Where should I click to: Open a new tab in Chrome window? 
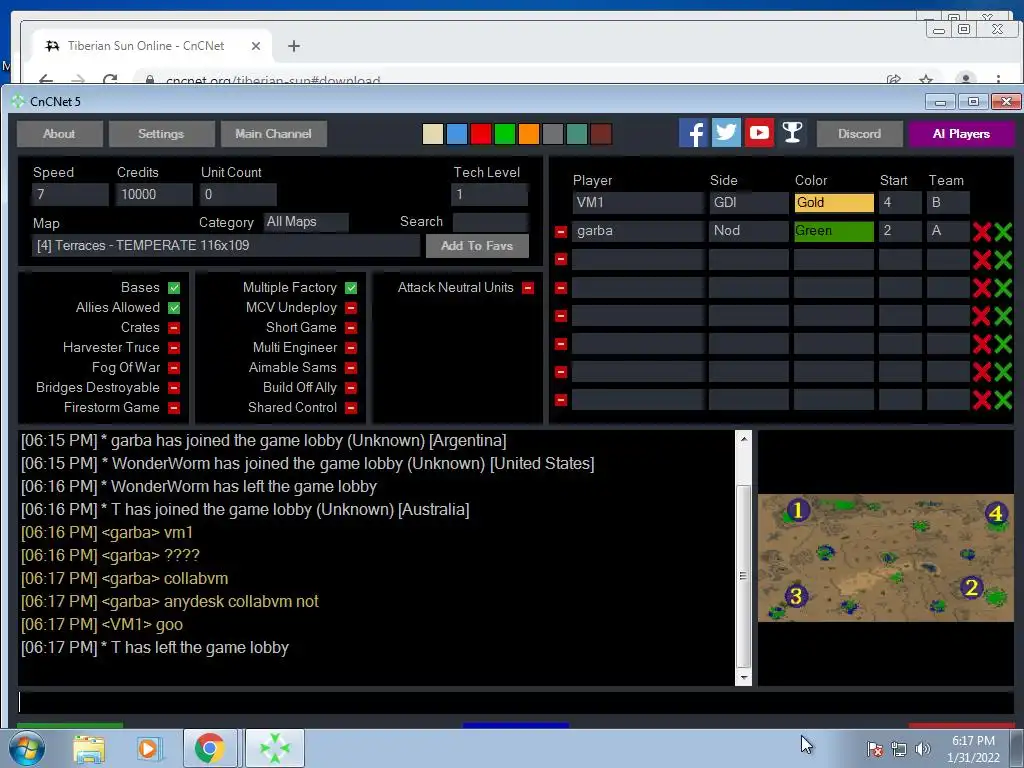(294, 46)
